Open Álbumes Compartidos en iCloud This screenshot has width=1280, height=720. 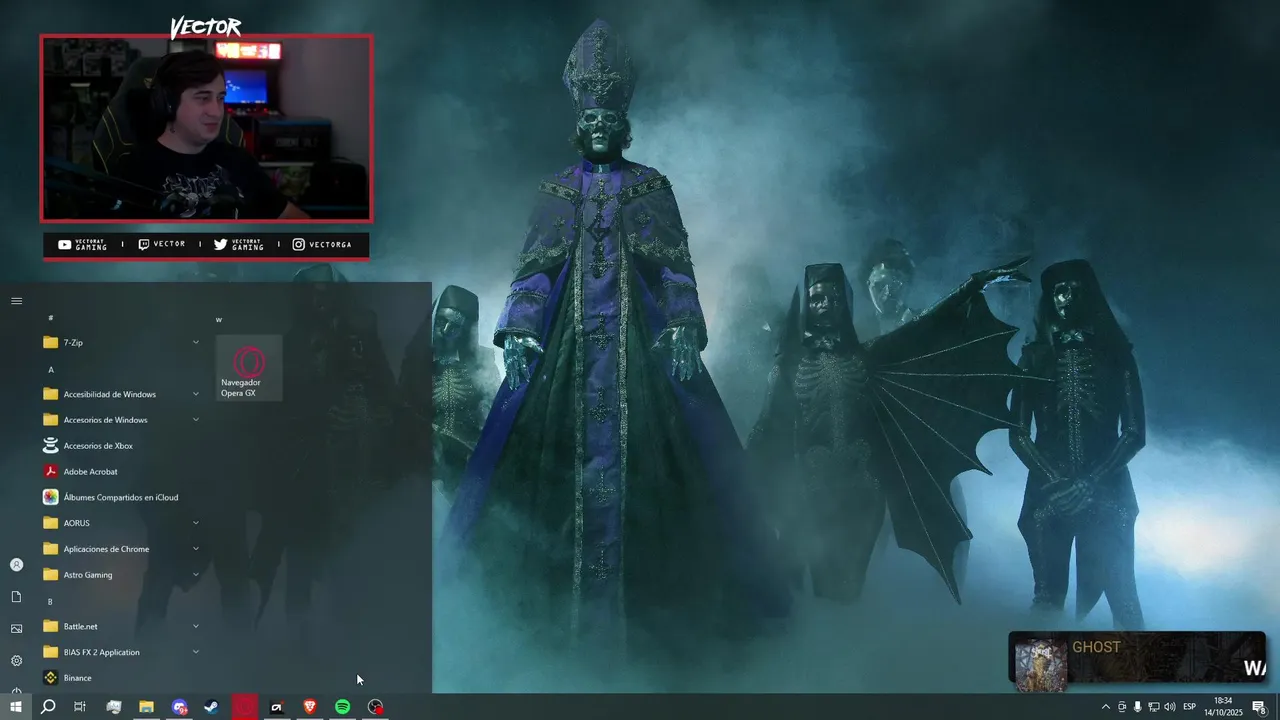point(121,497)
